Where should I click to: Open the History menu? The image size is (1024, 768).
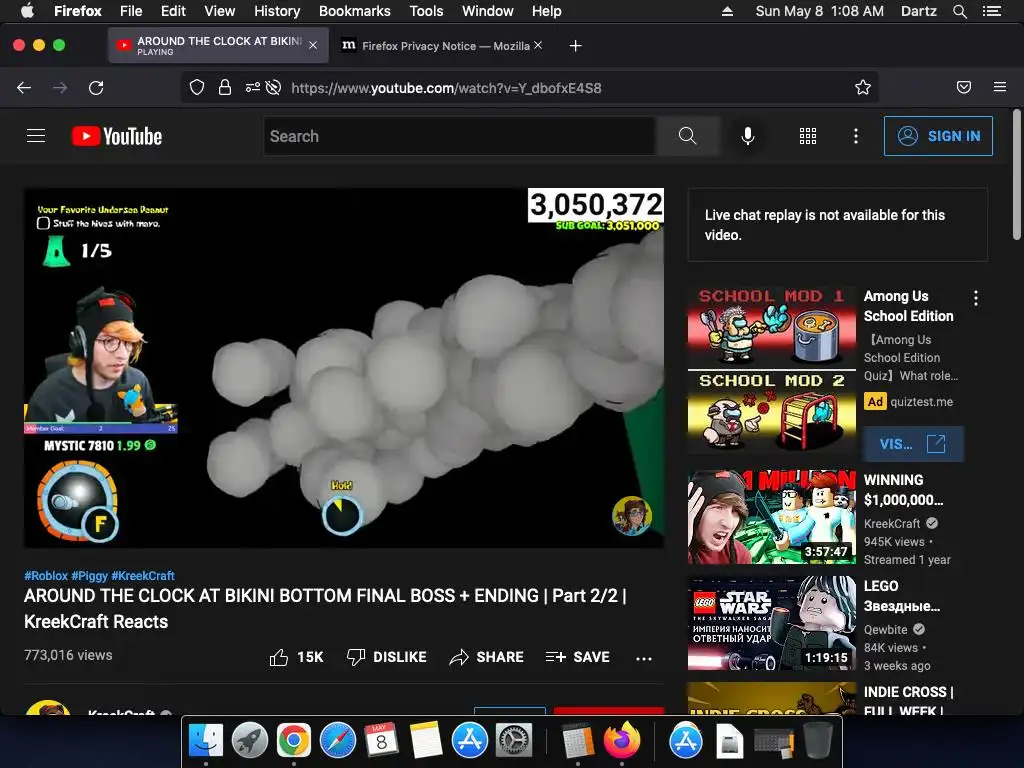pos(277,11)
